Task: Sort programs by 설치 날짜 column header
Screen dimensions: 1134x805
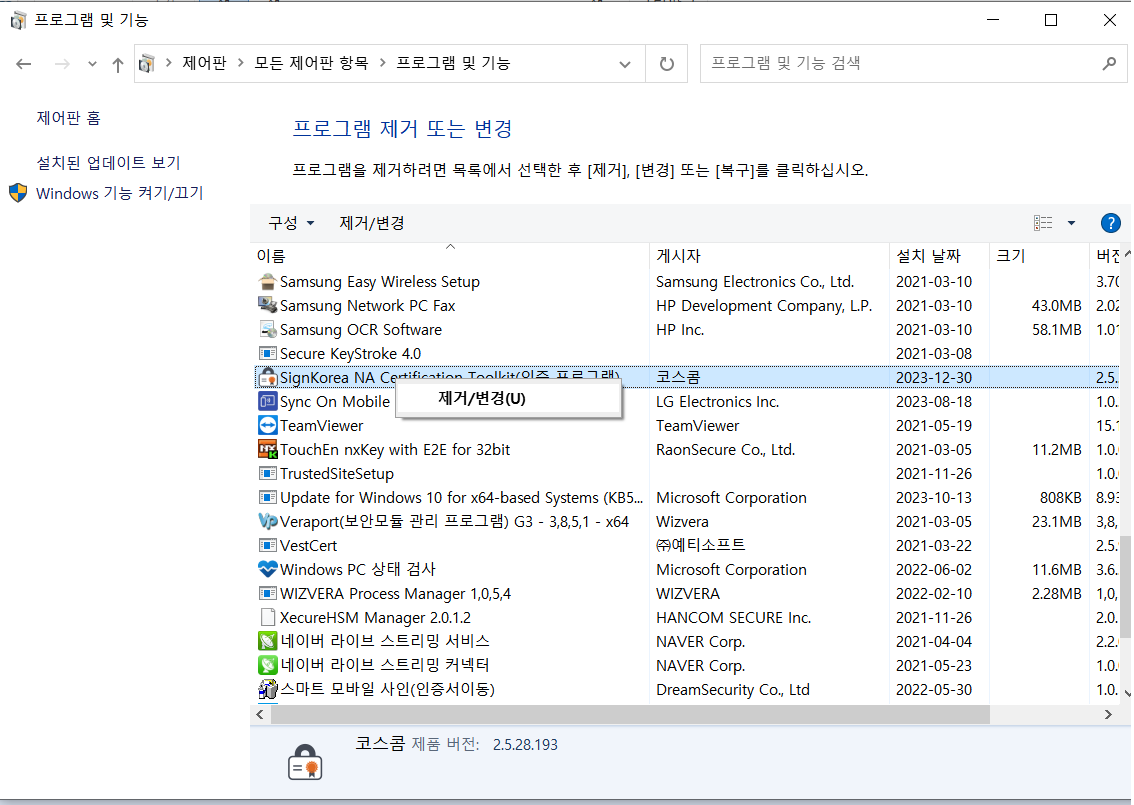Action: [x=930, y=255]
